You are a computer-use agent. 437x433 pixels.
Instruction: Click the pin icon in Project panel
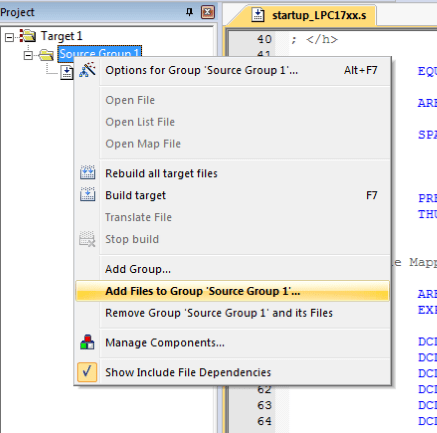tap(189, 13)
